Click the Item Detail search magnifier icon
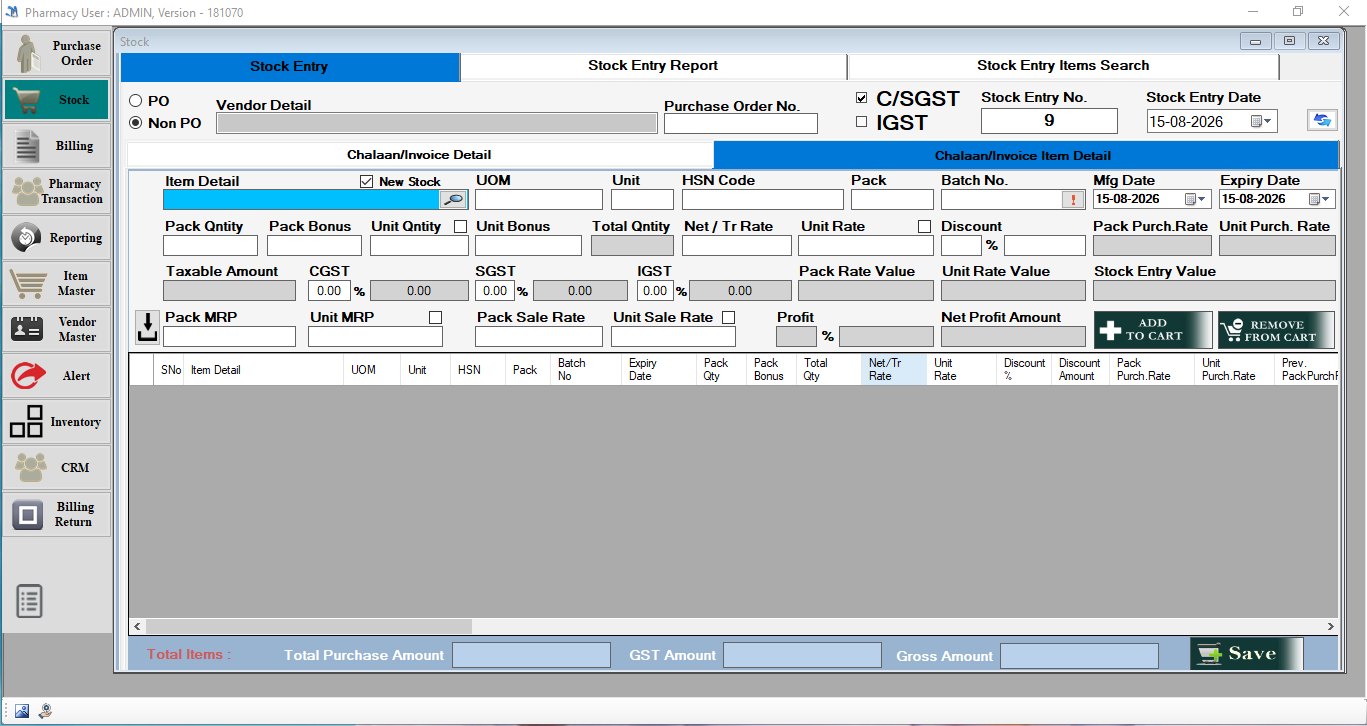This screenshot has height=726, width=1367. (x=454, y=199)
